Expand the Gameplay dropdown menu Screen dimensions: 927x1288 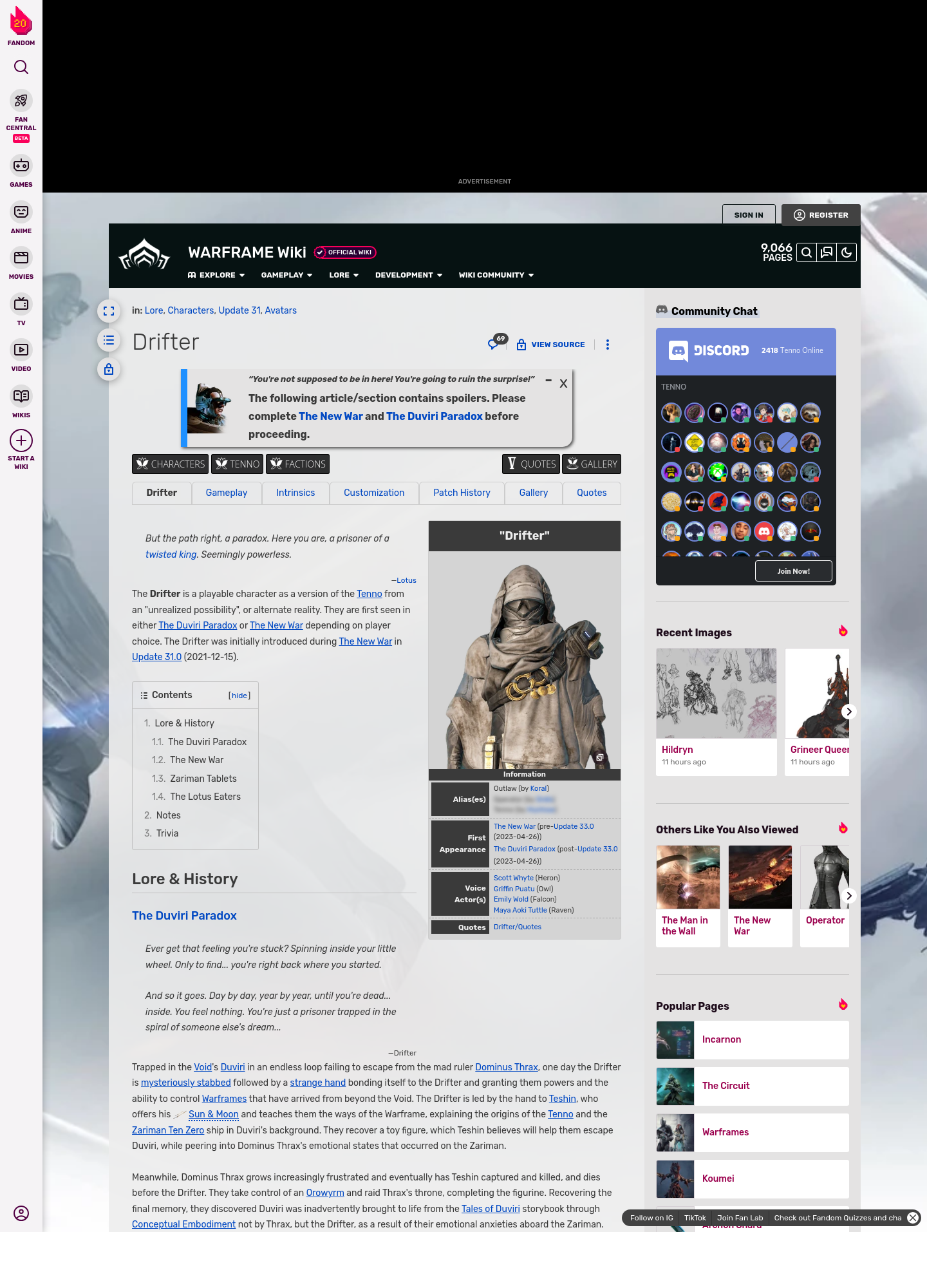coord(286,275)
